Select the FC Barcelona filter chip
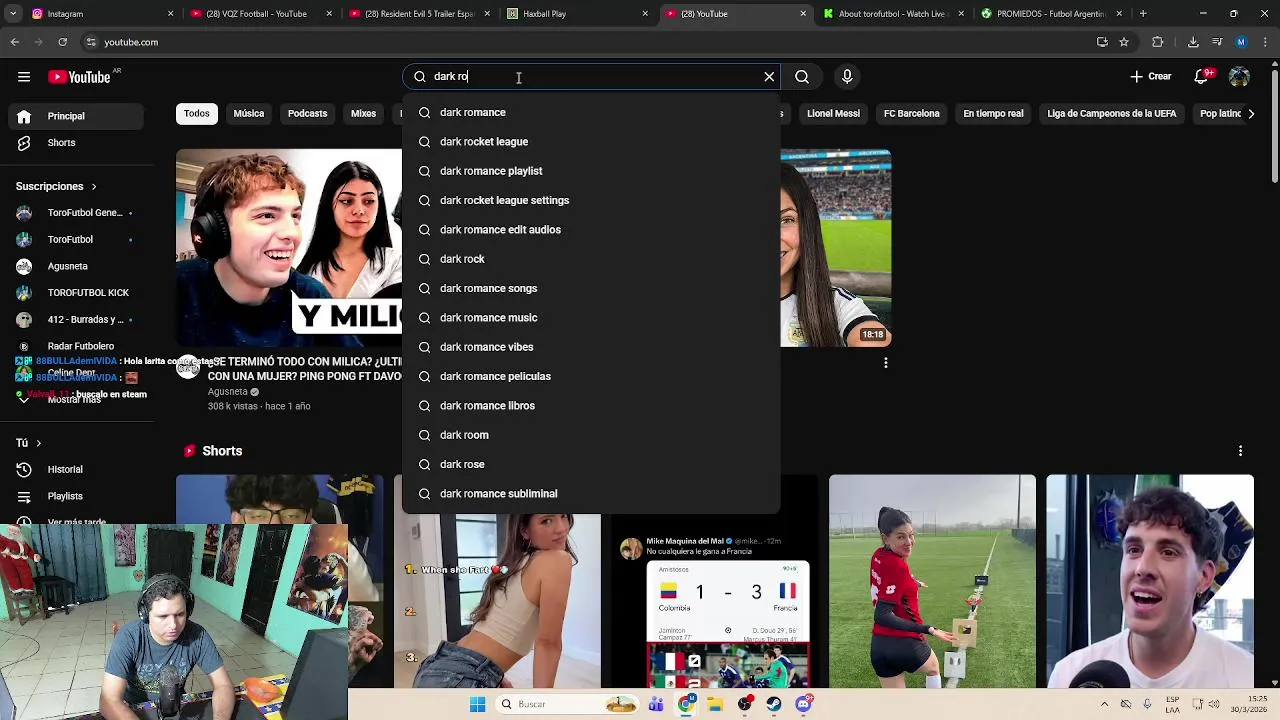The image size is (1280, 720). point(912,114)
